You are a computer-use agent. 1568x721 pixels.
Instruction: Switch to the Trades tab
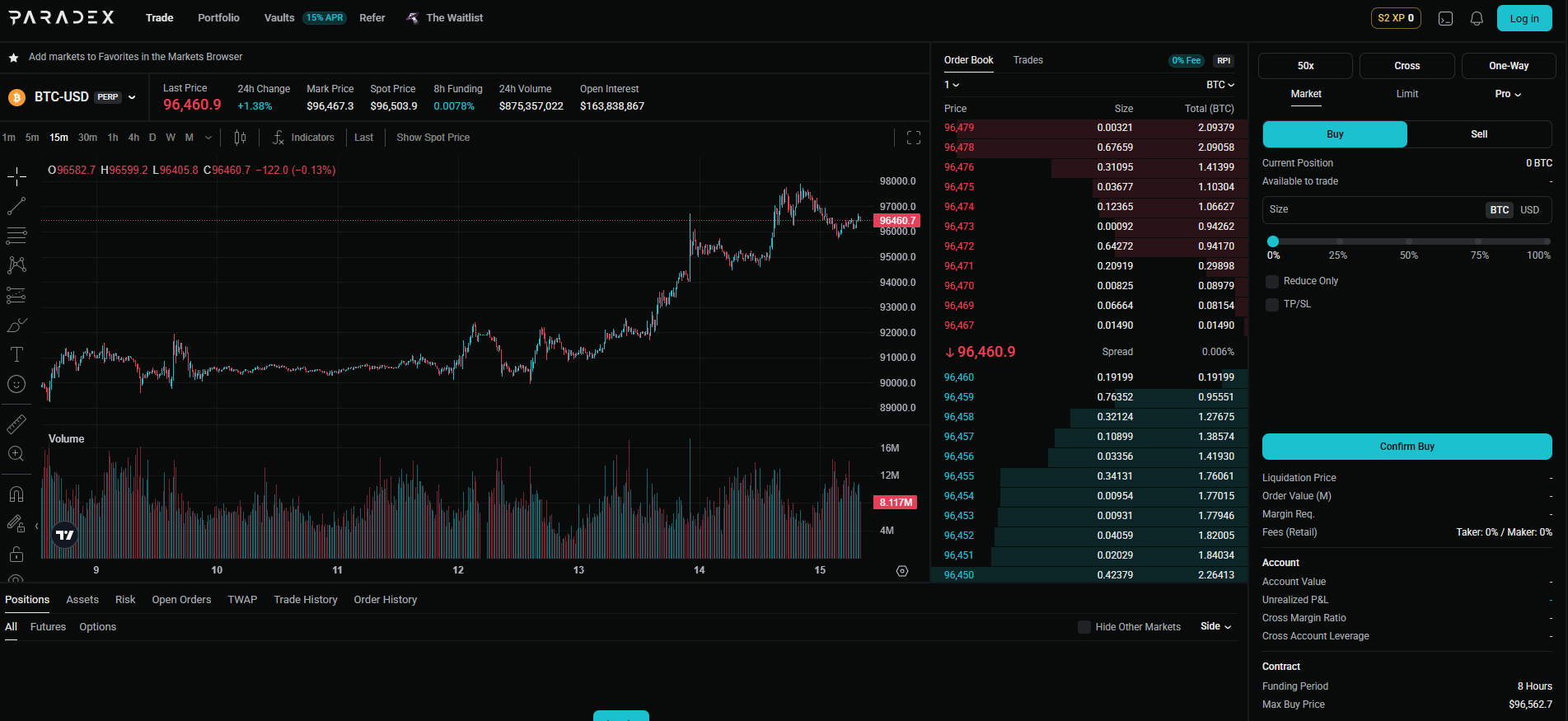[1027, 60]
